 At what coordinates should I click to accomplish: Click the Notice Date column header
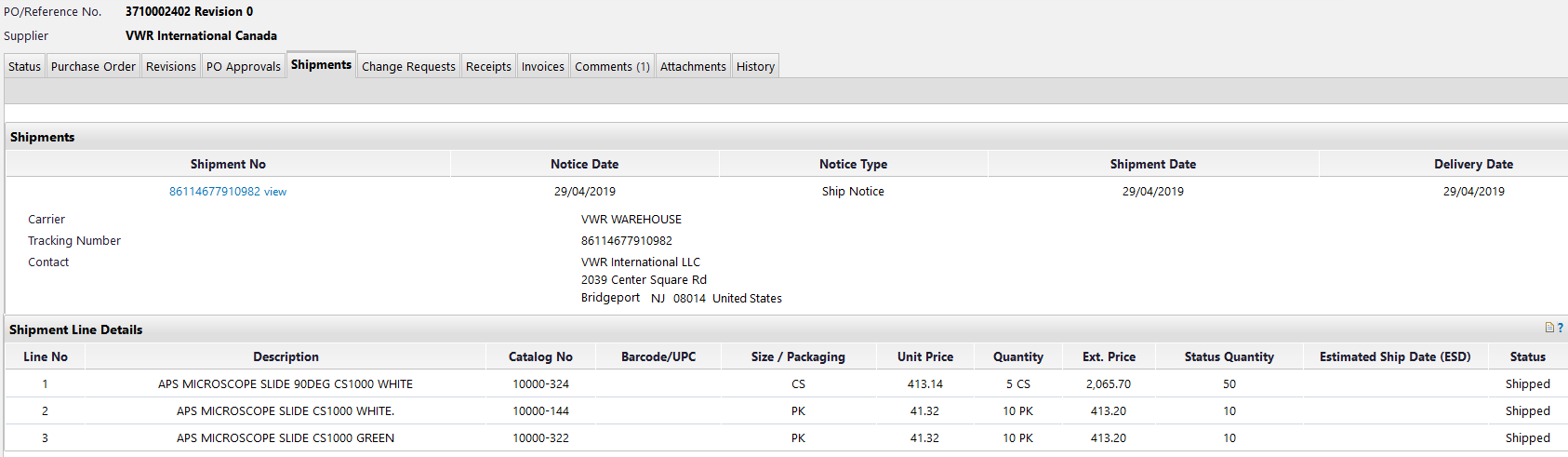pos(584,164)
